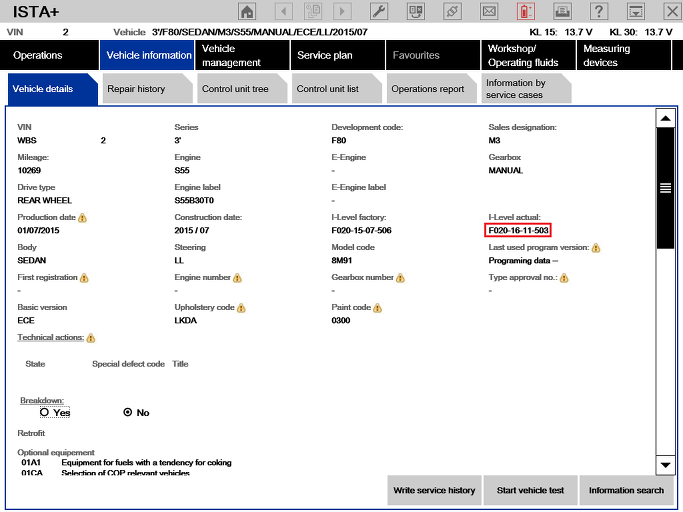This screenshot has width=683, height=512.
Task: Open Vehicle management main menu
Action: coord(242,55)
